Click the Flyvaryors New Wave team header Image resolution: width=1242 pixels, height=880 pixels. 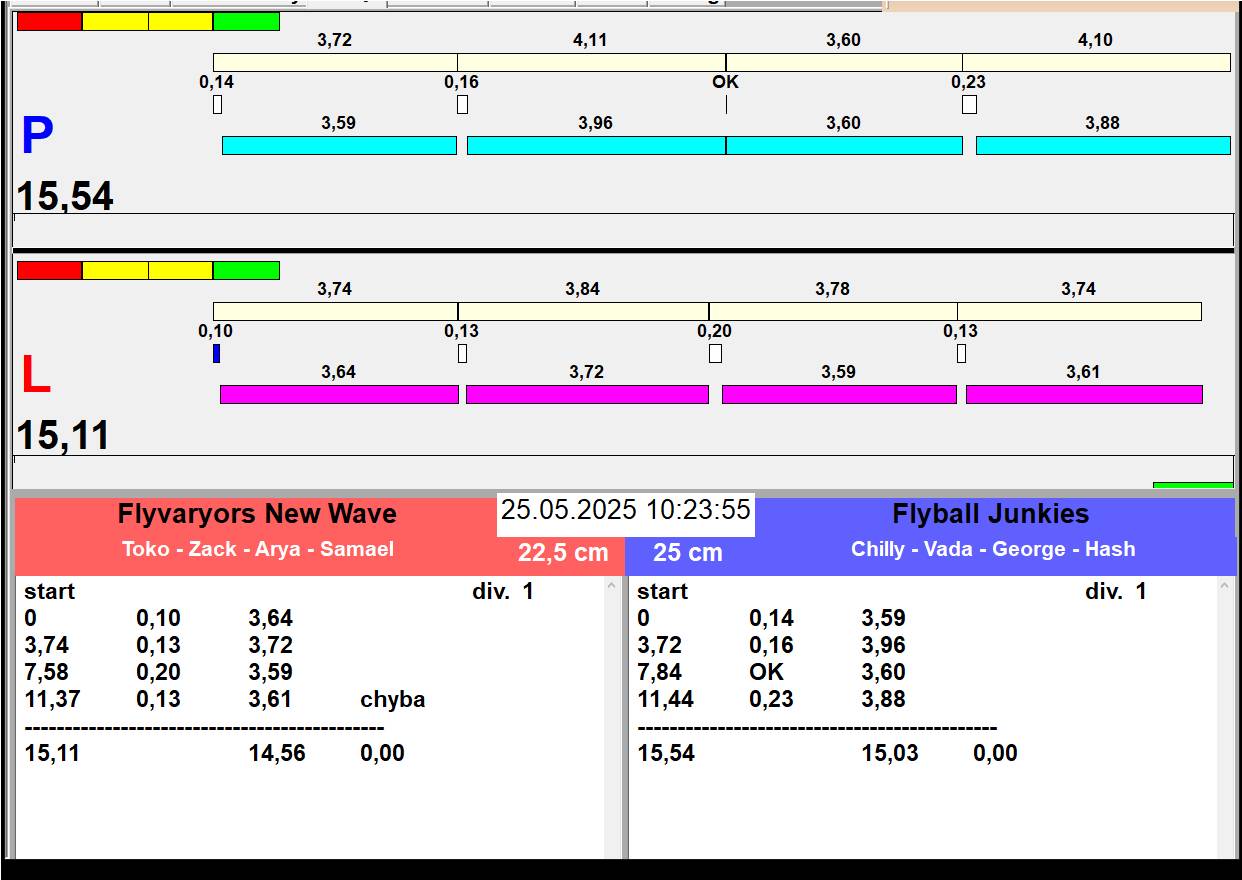(x=257, y=514)
